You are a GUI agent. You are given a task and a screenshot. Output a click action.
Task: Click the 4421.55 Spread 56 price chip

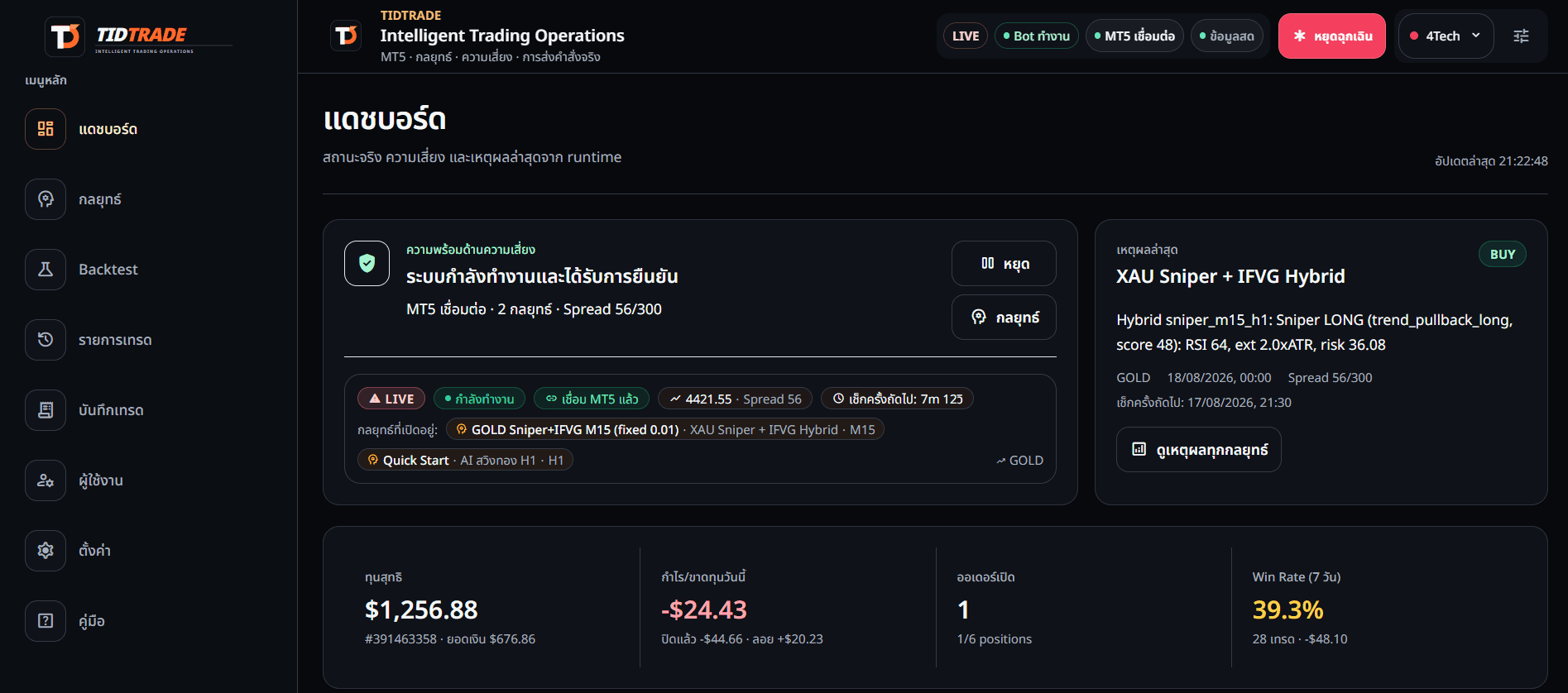click(736, 399)
